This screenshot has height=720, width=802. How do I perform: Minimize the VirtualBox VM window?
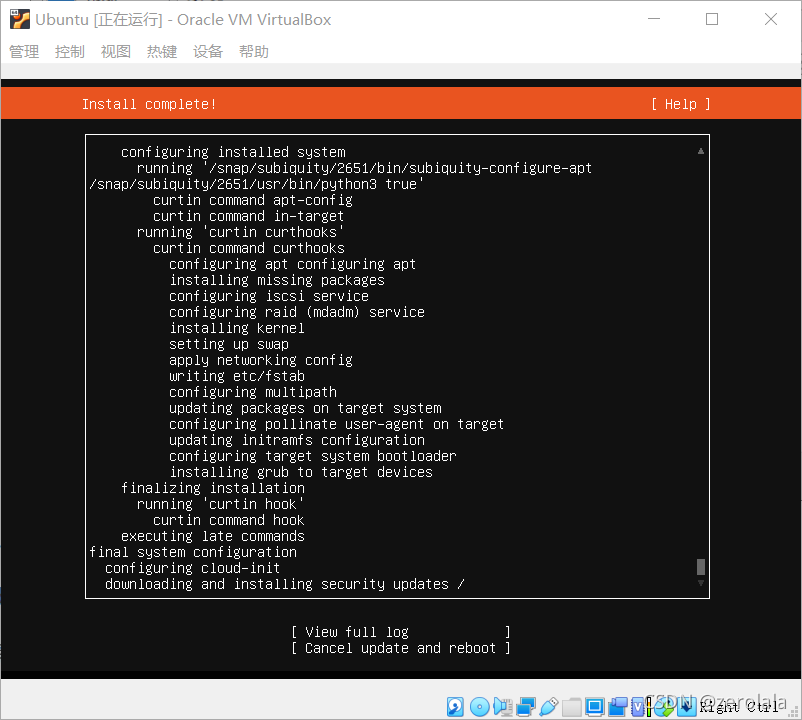[654, 19]
